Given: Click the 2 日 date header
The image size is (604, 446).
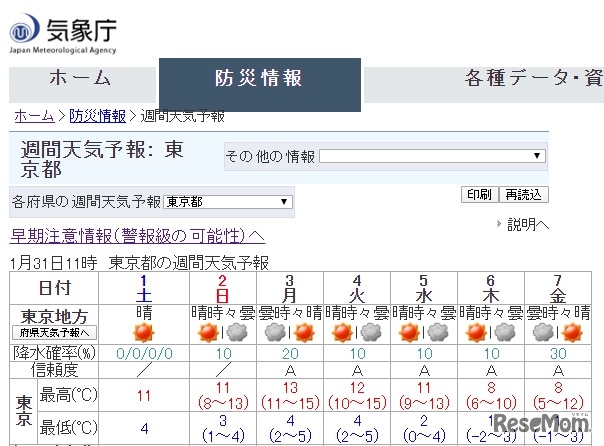Looking at the screenshot, I should pyautogui.click(x=223, y=288).
